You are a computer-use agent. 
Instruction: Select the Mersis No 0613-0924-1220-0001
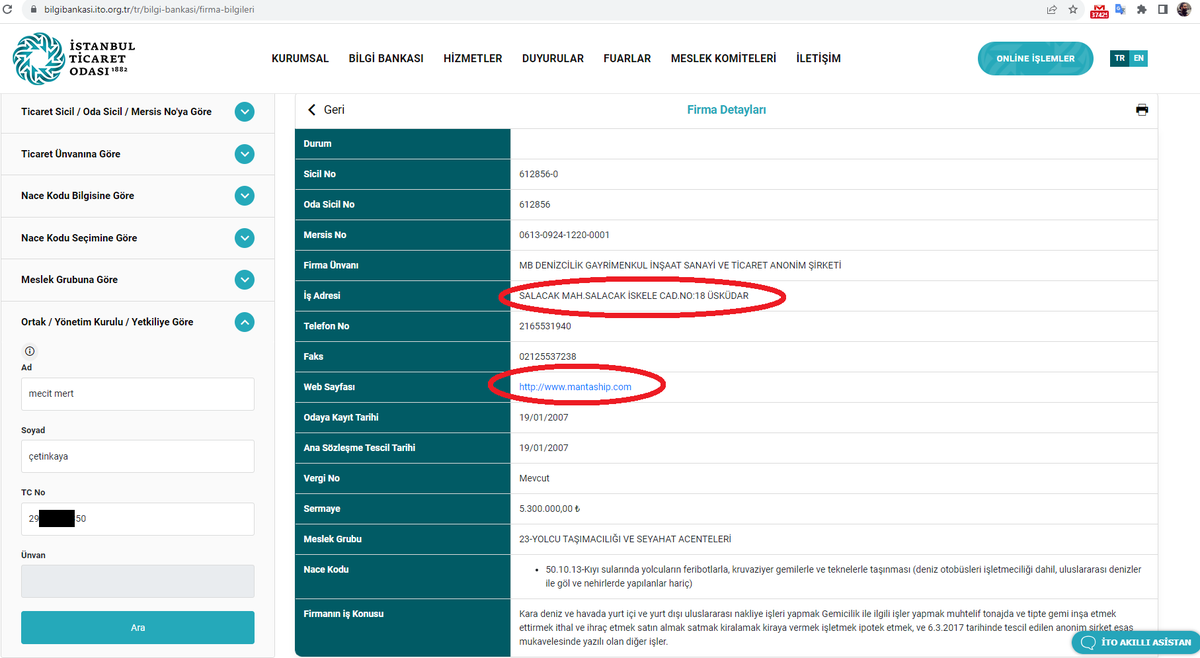click(x=564, y=235)
